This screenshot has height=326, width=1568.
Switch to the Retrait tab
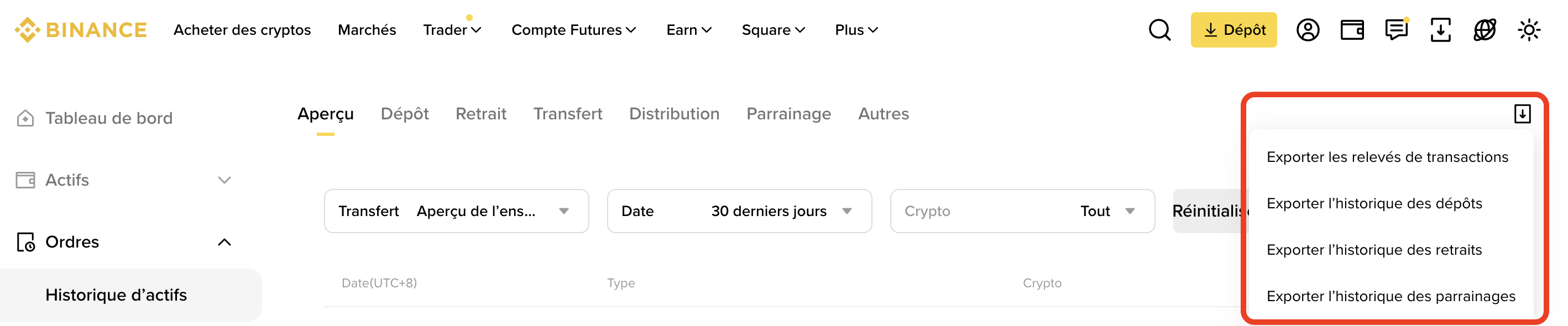(x=480, y=114)
